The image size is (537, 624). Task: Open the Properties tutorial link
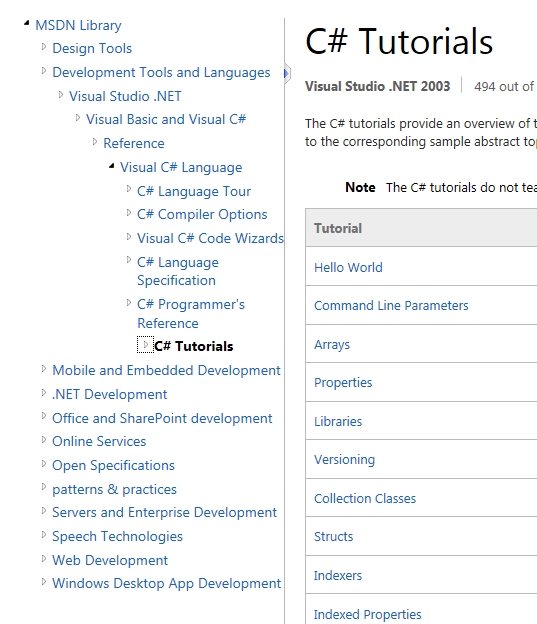[343, 383]
